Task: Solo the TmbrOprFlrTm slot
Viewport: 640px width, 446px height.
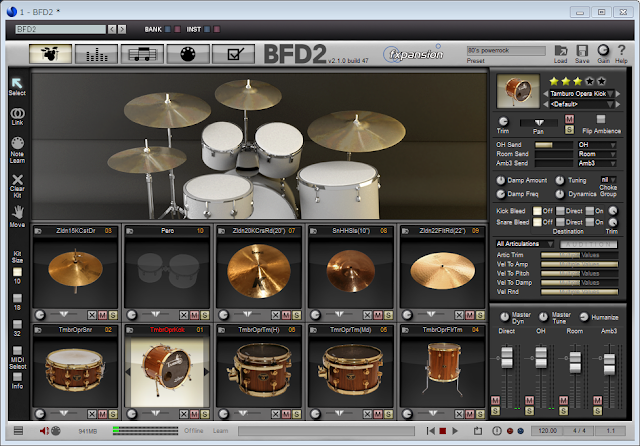Action: coord(480,414)
